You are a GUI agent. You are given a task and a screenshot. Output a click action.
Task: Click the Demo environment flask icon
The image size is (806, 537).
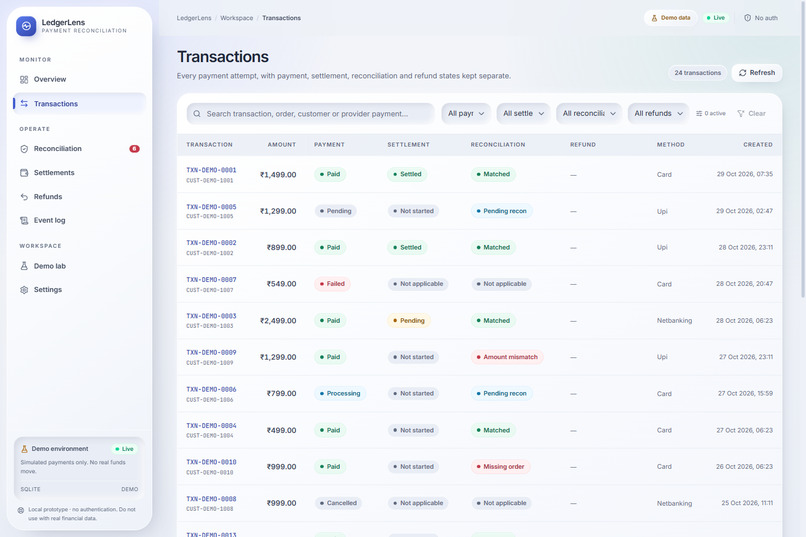click(24, 449)
